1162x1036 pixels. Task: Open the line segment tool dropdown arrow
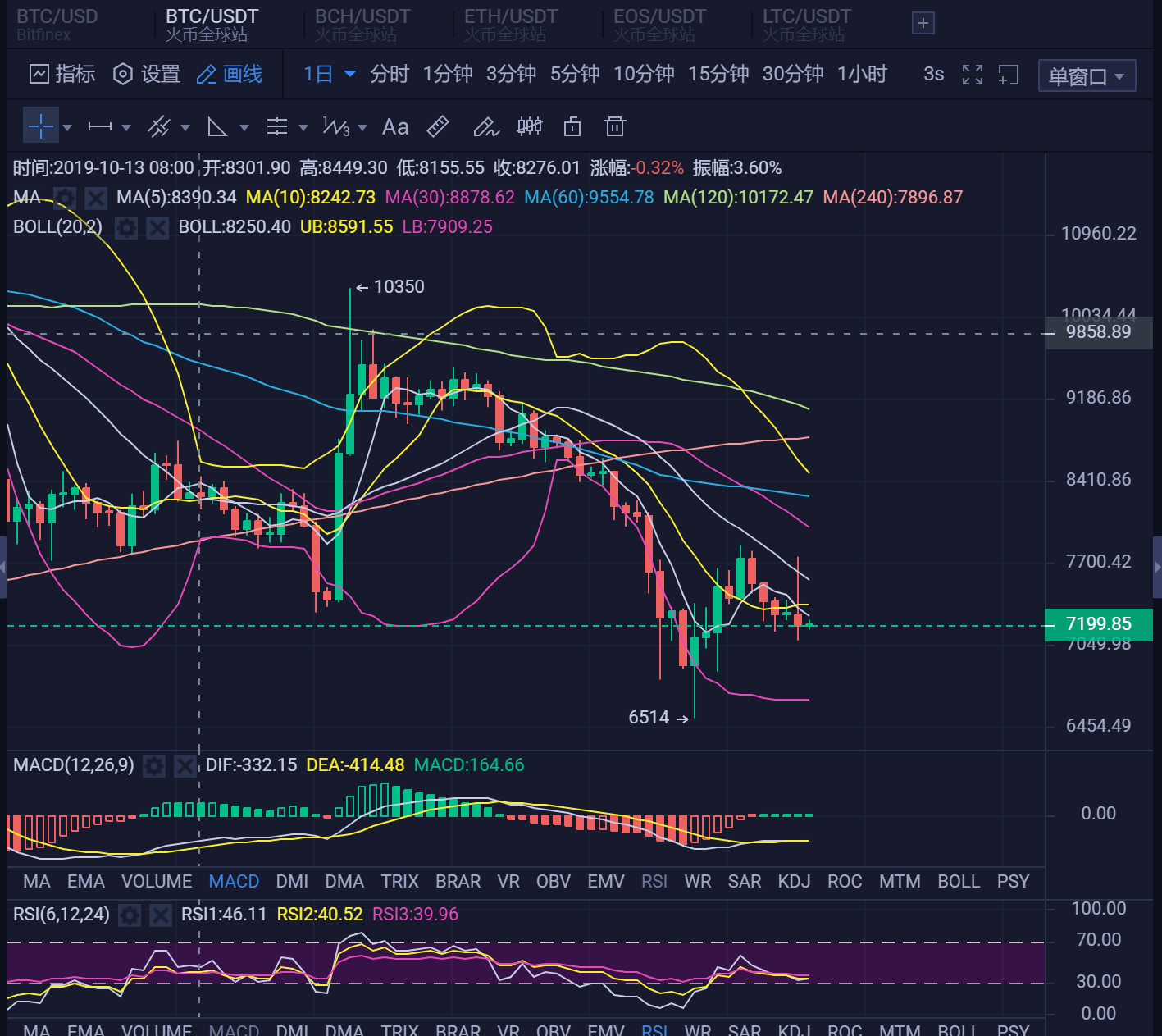click(126, 128)
